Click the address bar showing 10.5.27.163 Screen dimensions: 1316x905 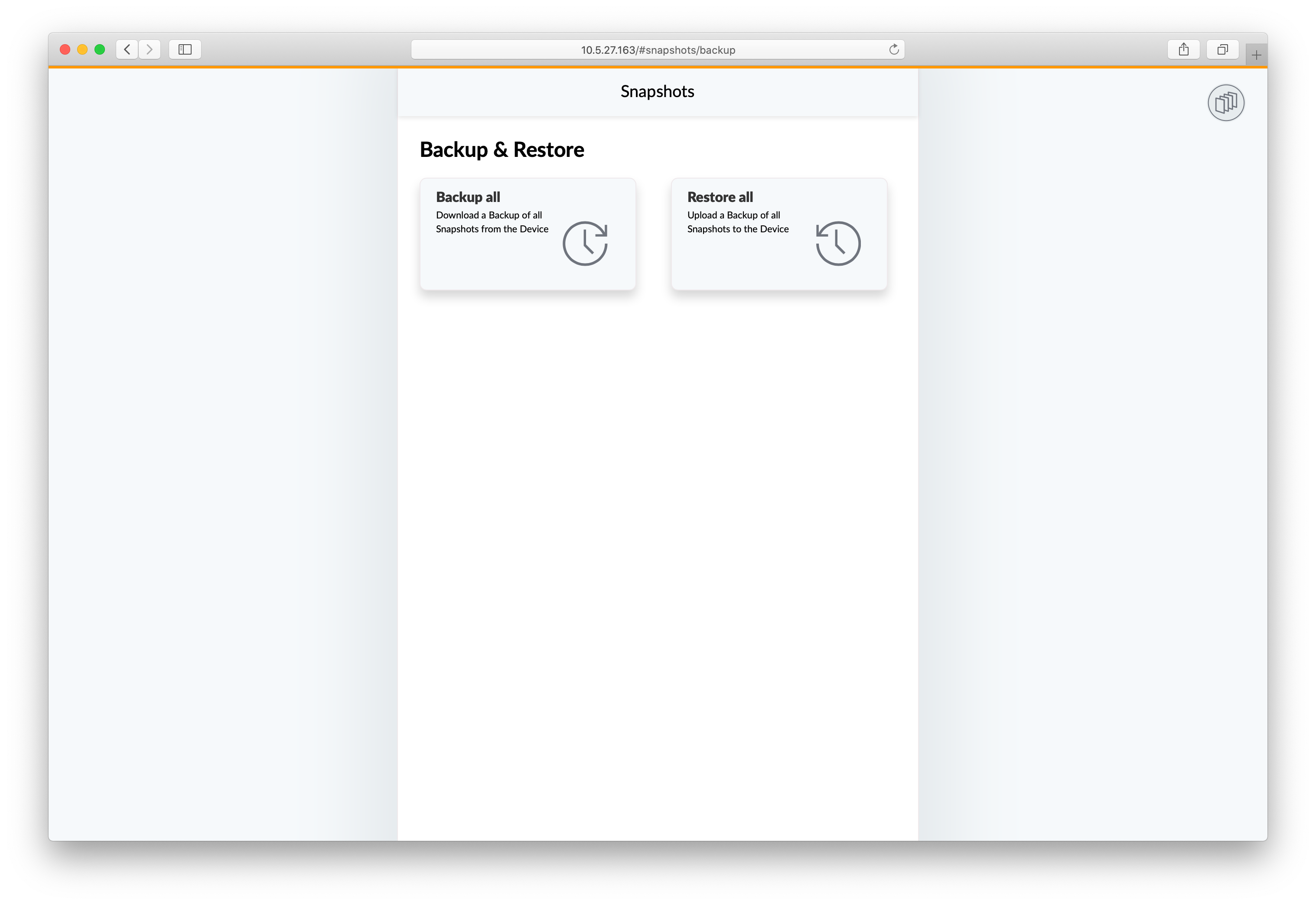tap(657, 49)
